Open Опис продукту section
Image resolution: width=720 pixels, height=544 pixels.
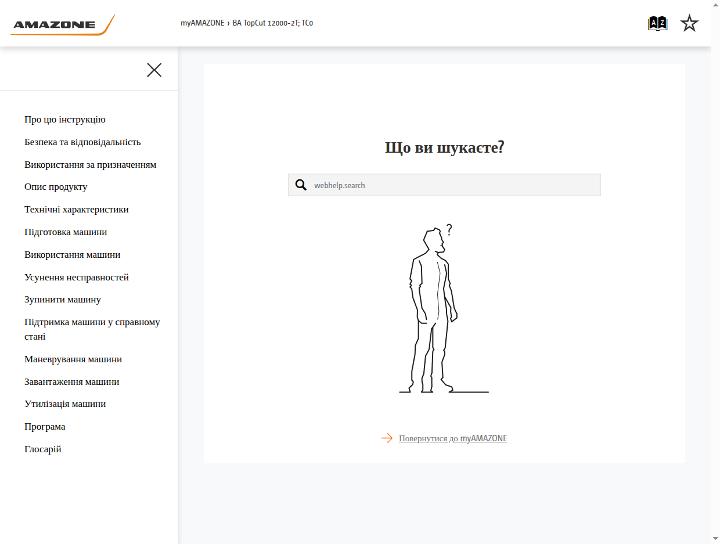pyautogui.click(x=56, y=187)
